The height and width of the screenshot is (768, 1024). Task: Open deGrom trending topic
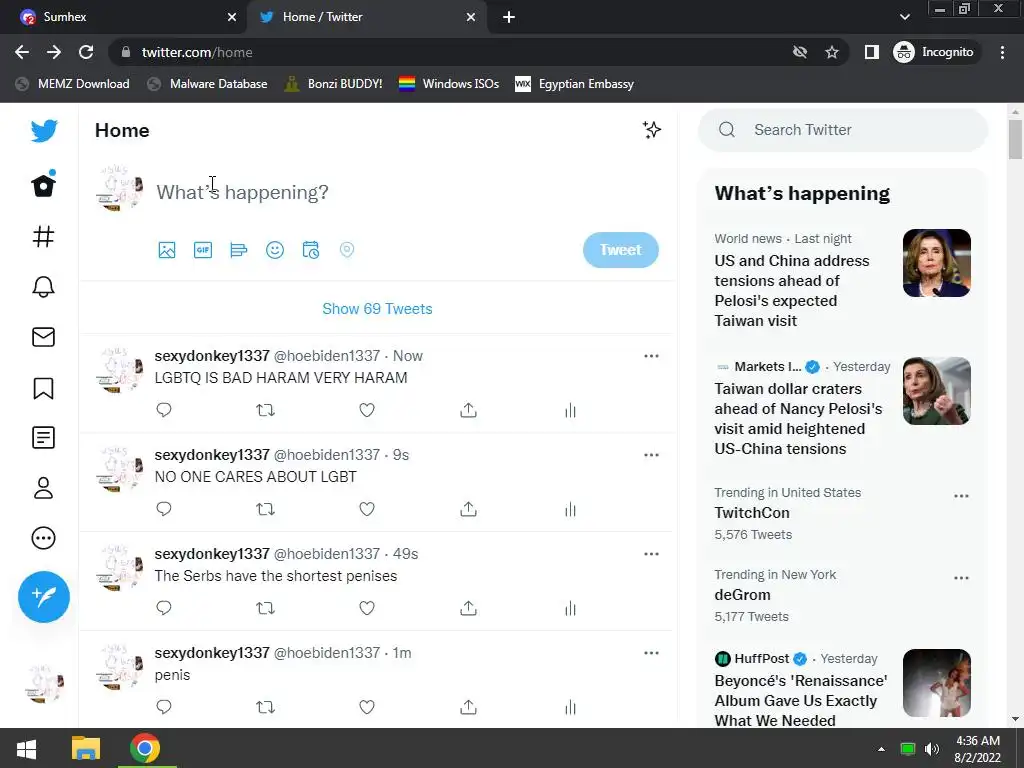[743, 595]
